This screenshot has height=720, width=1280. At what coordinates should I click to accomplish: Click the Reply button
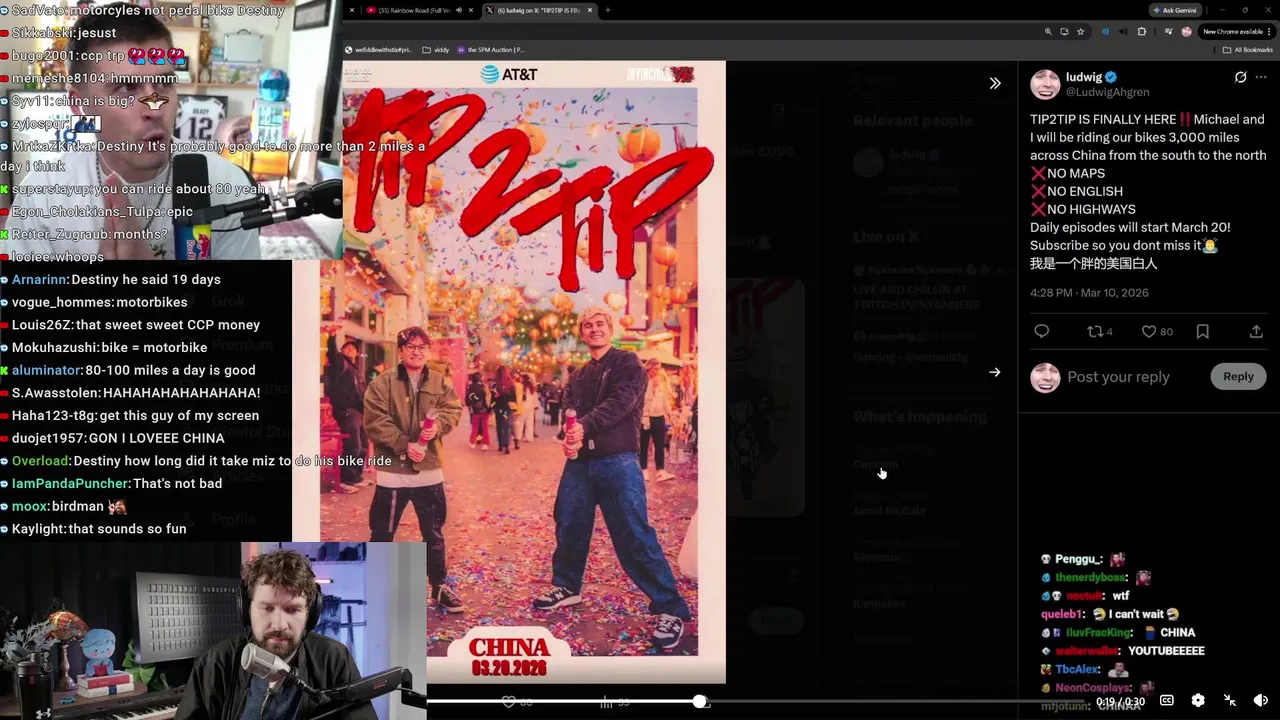point(1238,376)
